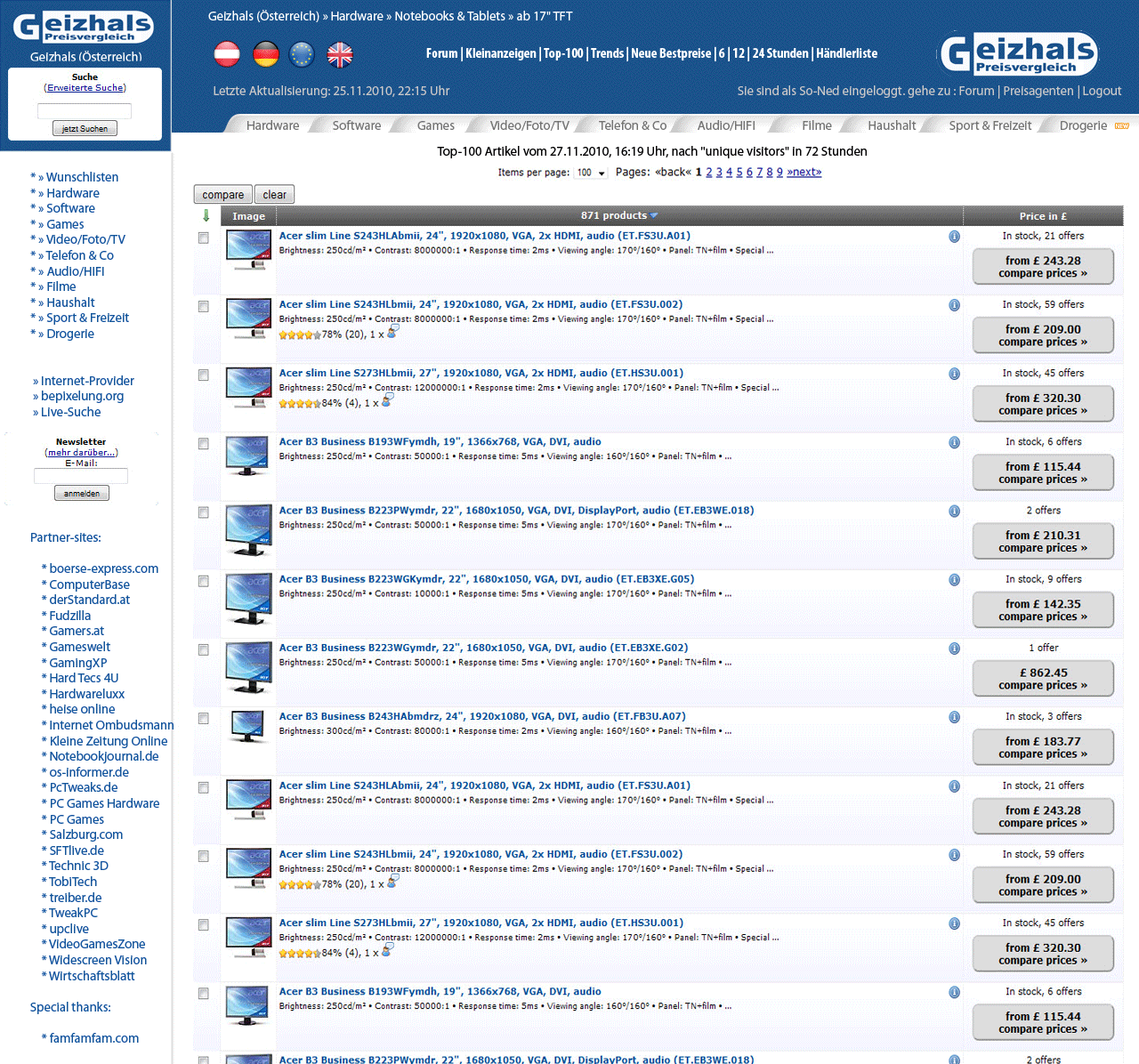The height and width of the screenshot is (1064, 1139).
Task: Click compare prices from £ 243.28 first row
Action: pyautogui.click(x=1043, y=267)
